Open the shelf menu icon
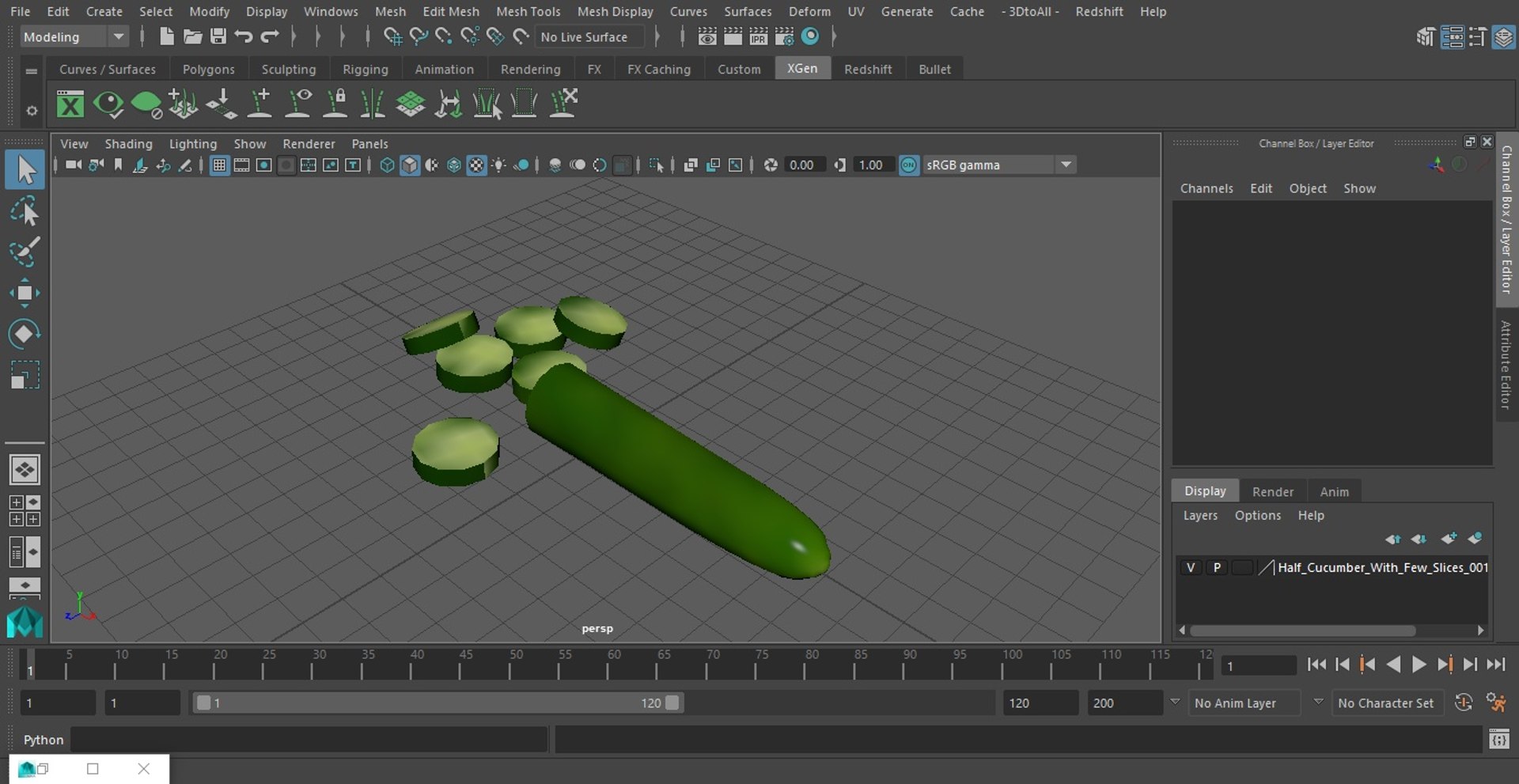 (x=32, y=70)
